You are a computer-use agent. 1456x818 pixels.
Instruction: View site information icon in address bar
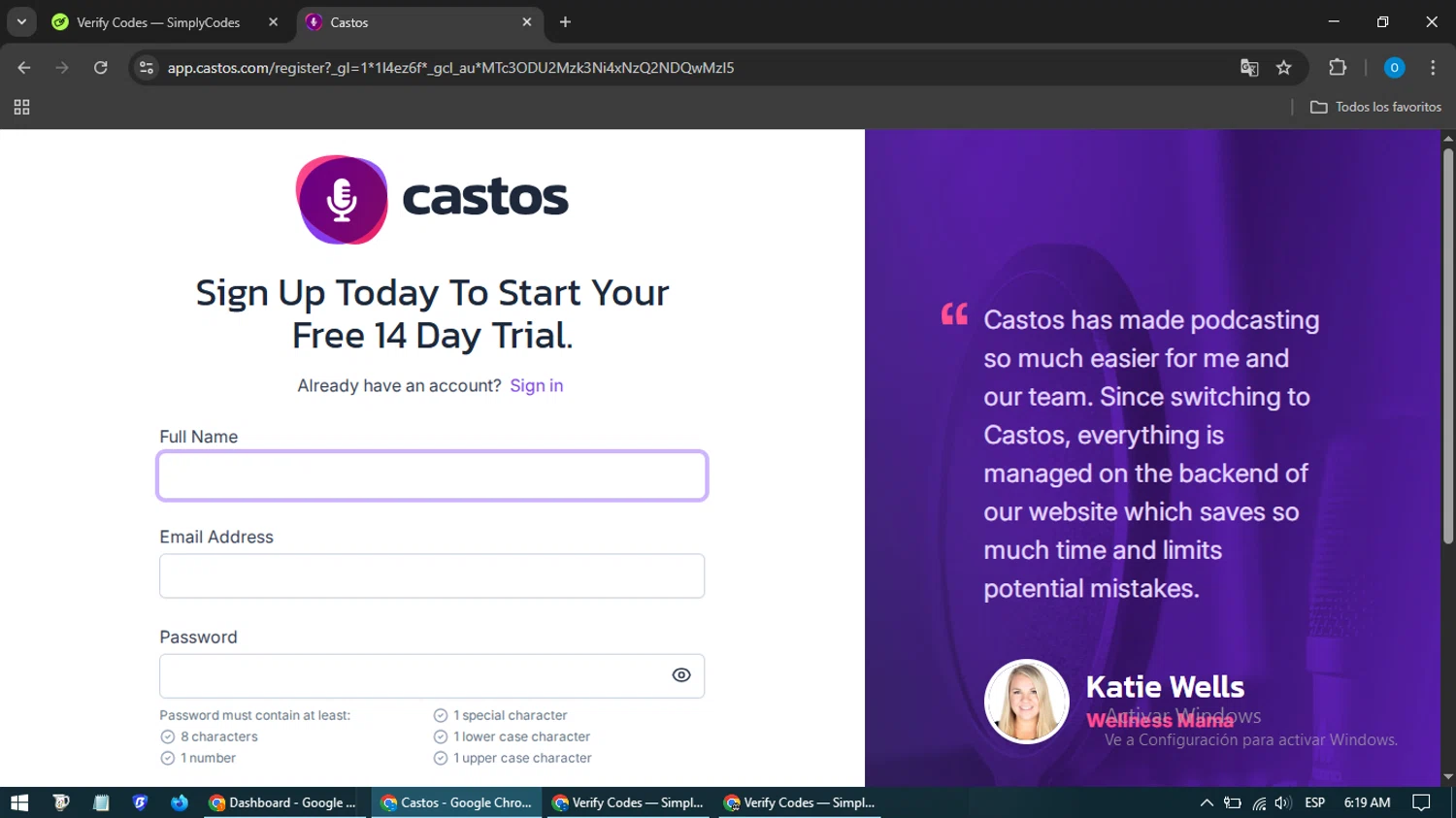click(147, 67)
